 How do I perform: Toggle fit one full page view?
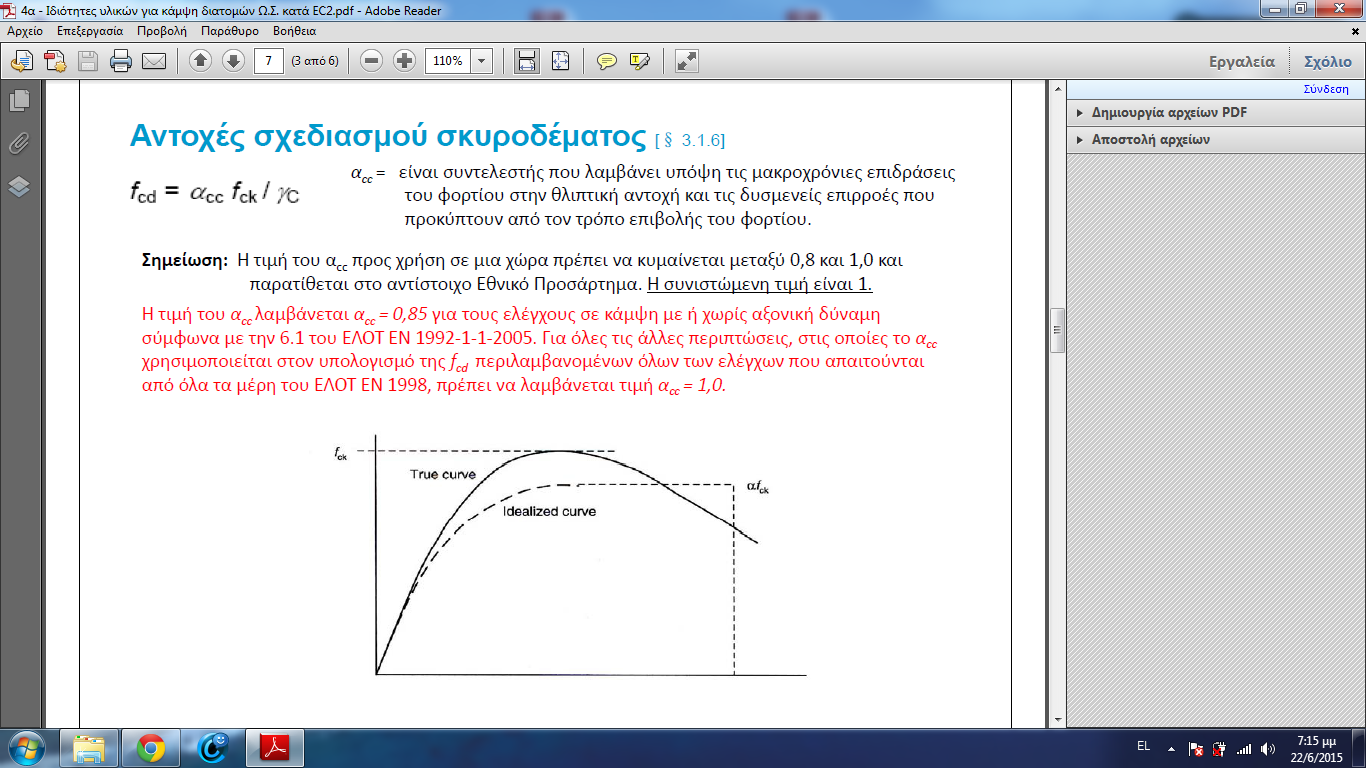coord(559,61)
